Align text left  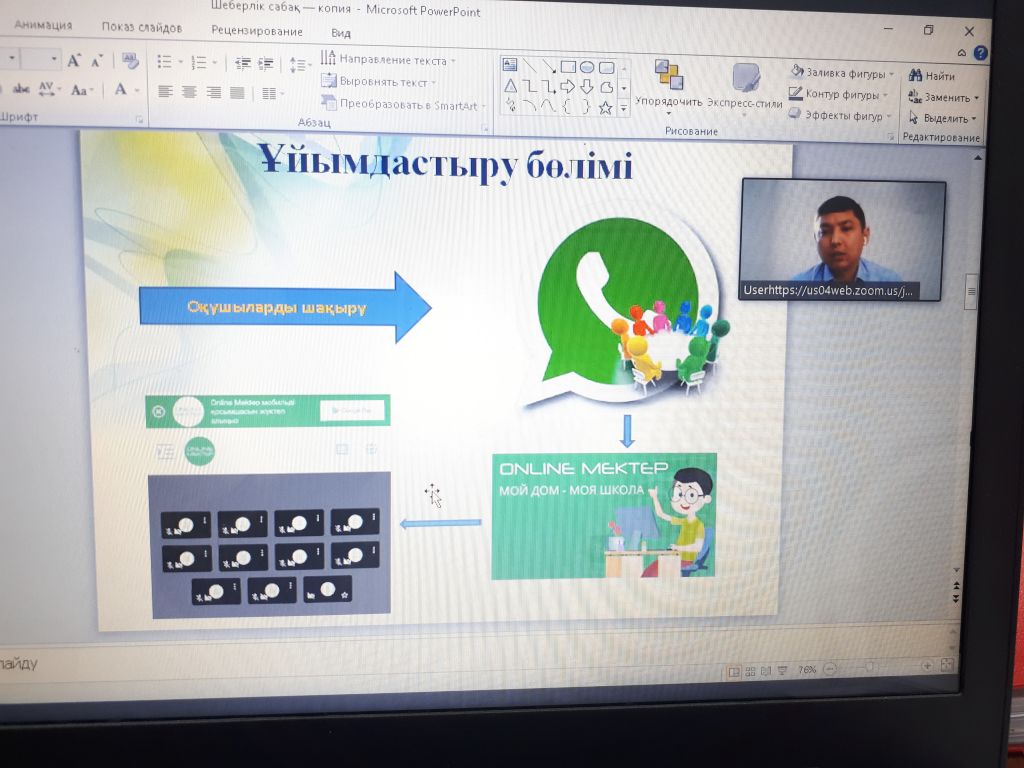(165, 91)
